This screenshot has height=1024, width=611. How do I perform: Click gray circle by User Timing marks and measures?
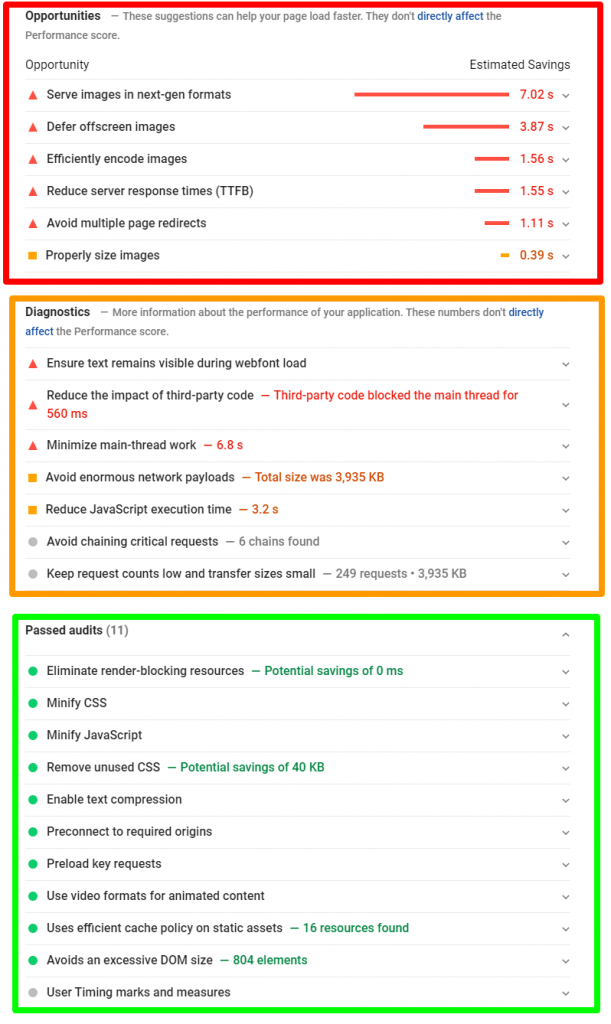pos(33,993)
